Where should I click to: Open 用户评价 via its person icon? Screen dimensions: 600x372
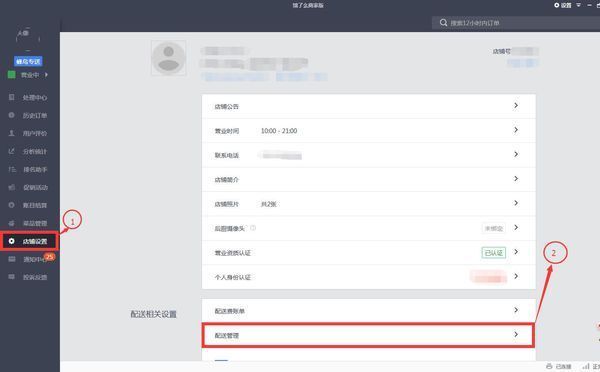pos(11,133)
